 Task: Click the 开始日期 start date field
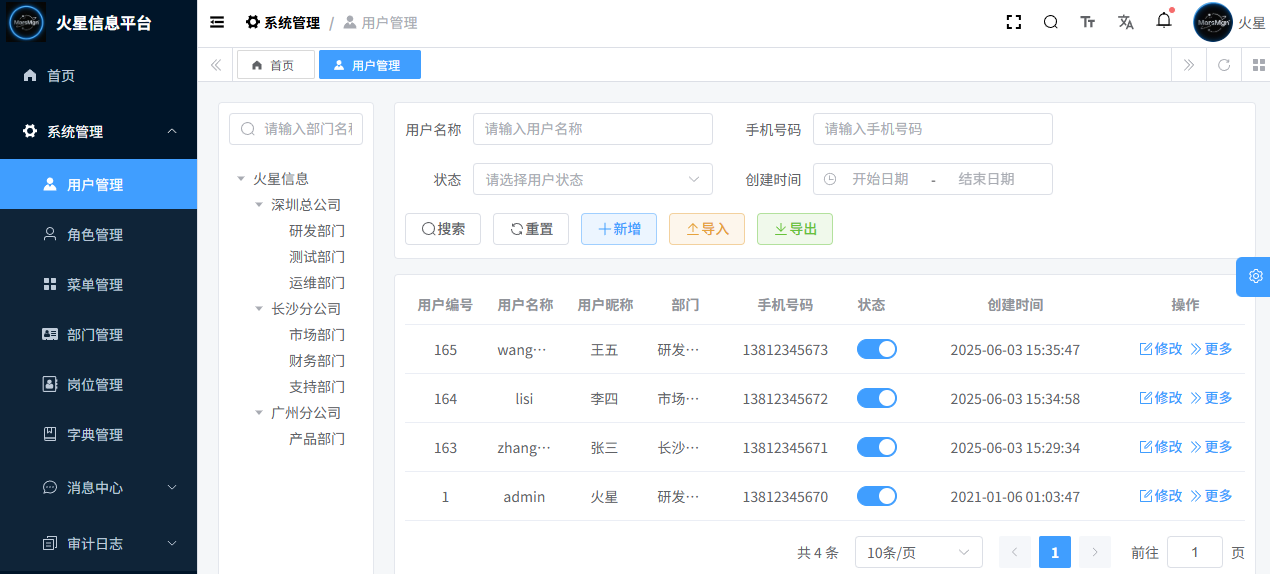tap(880, 179)
